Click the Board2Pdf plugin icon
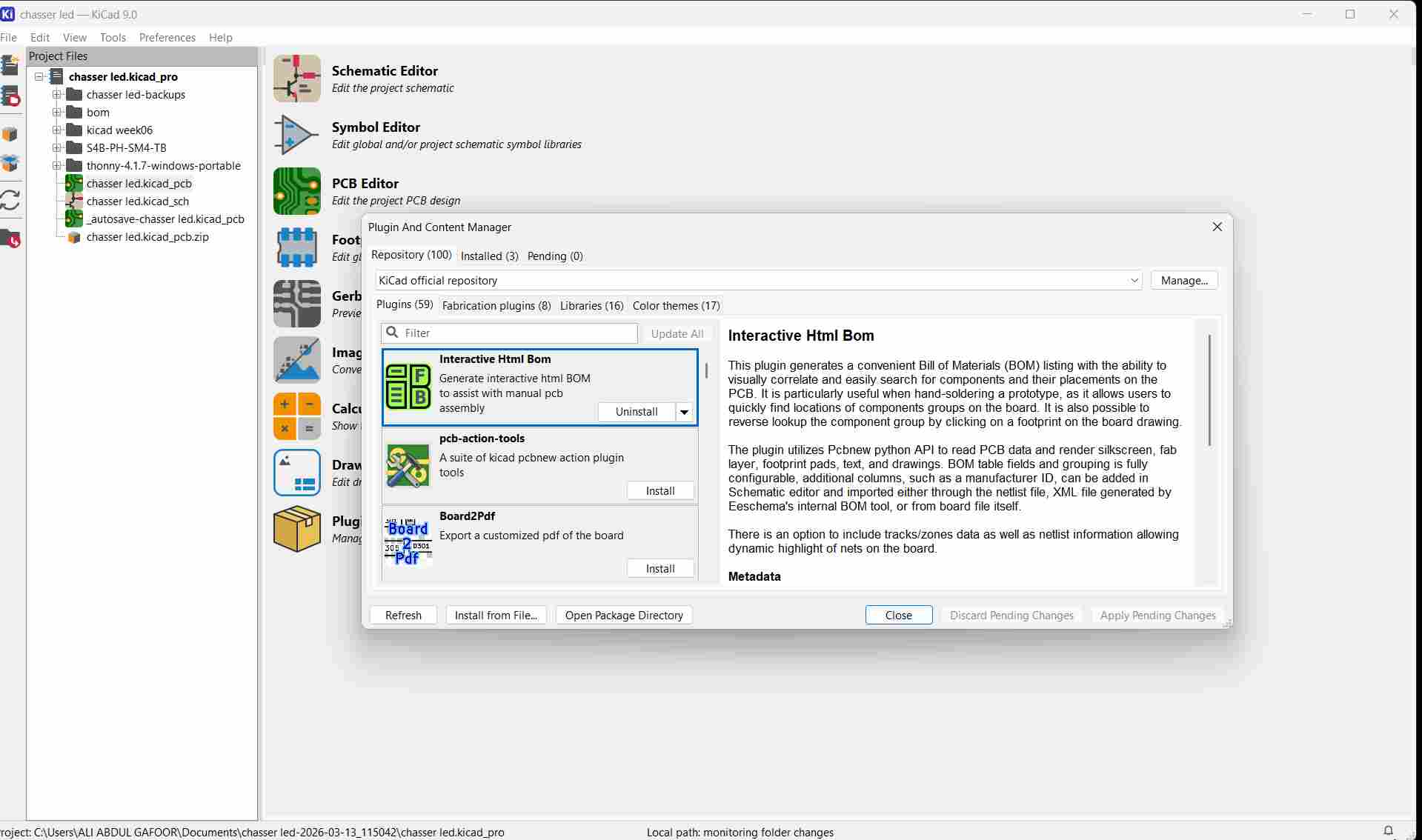This screenshot has height=840, width=1422. click(x=408, y=543)
